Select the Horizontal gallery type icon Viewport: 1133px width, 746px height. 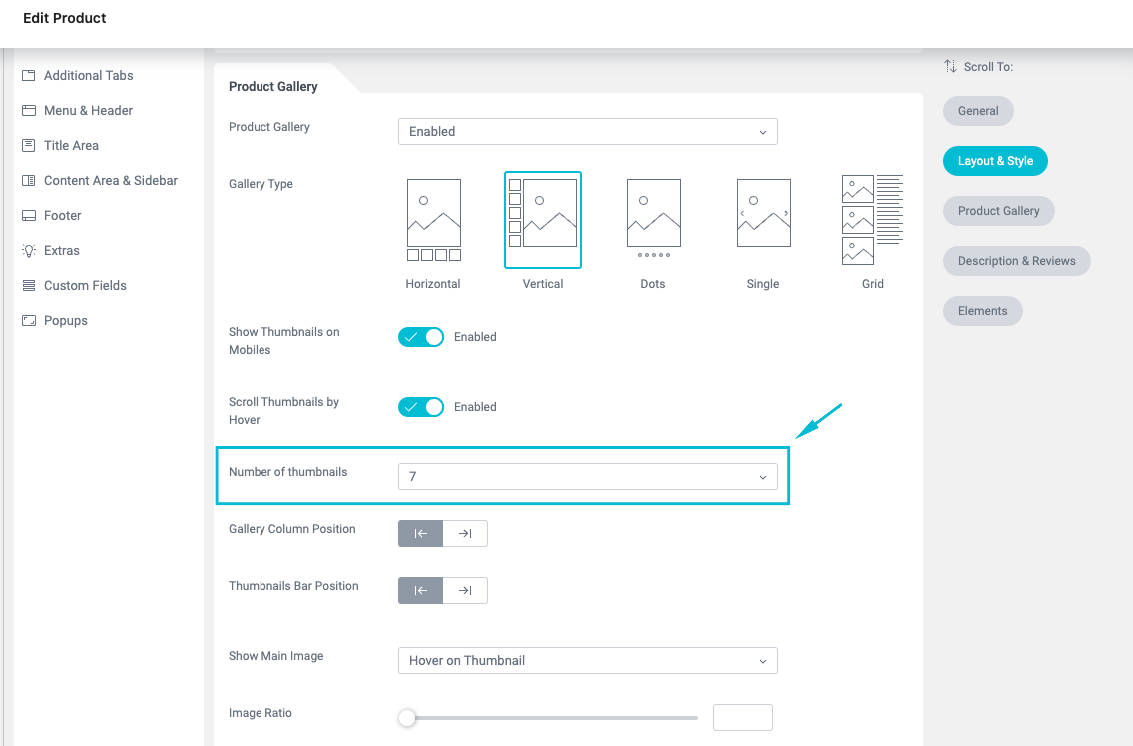click(433, 220)
